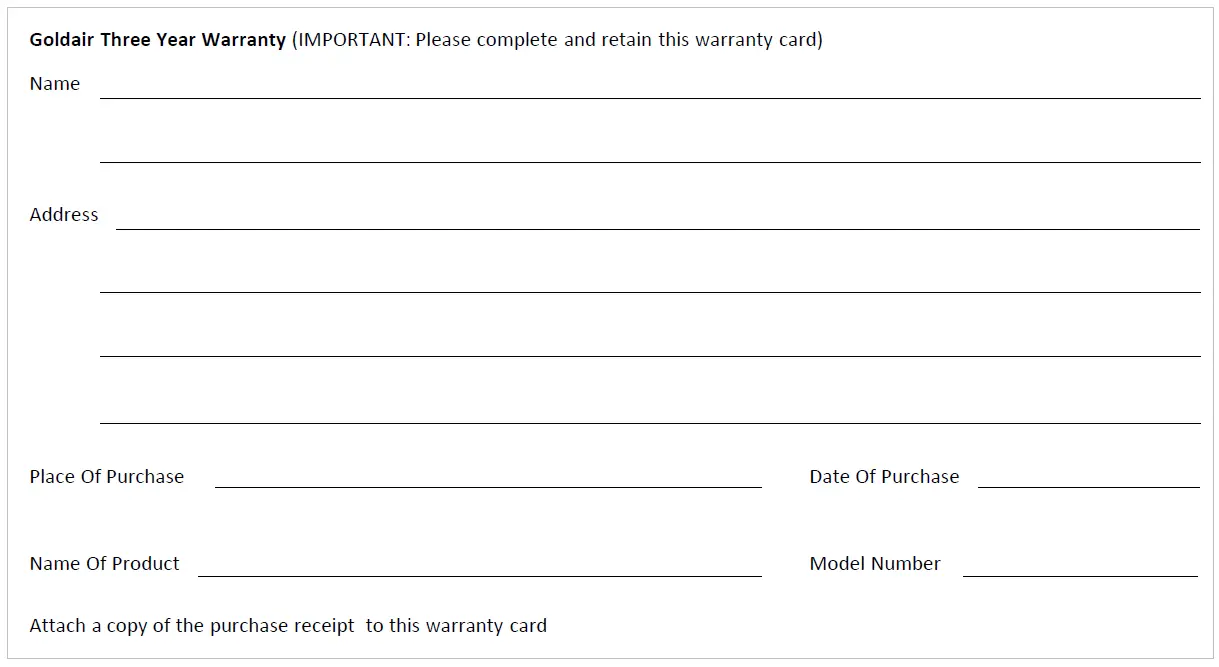Click the bold 'Goldair Three Year Warranty' title
Image resolution: width=1219 pixels, height=667 pixels.
click(157, 40)
